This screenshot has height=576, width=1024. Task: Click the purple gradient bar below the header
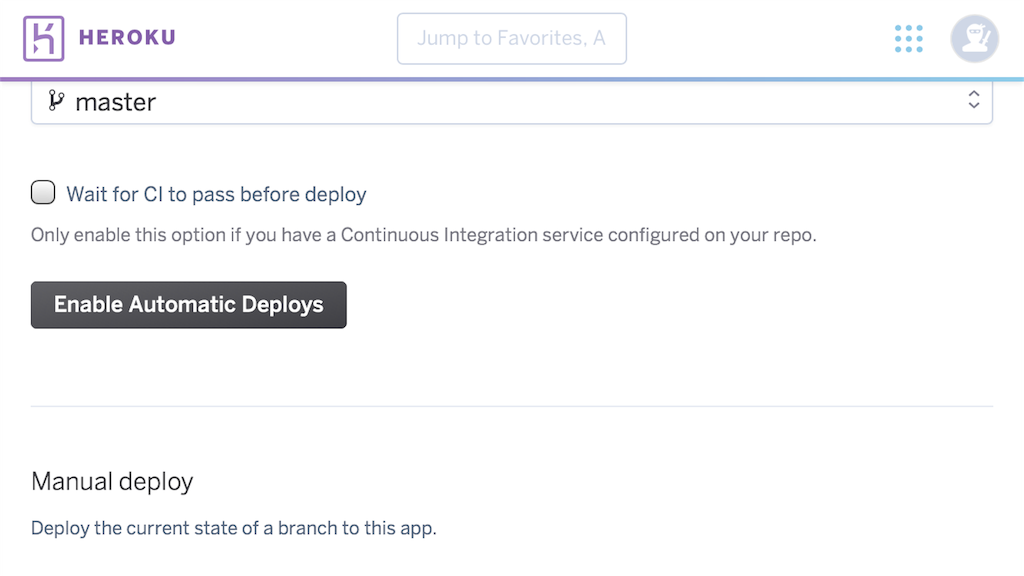(x=511, y=78)
